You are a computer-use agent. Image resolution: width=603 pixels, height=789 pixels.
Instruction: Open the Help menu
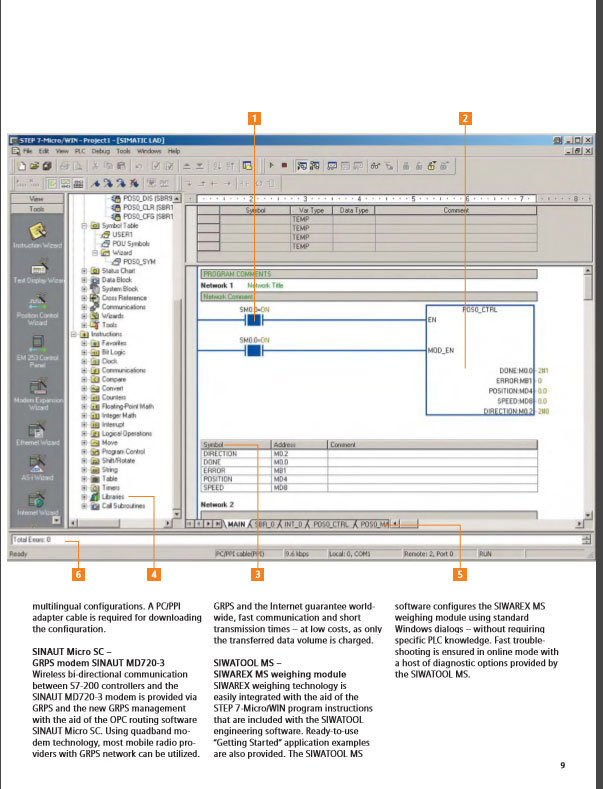[x=174, y=151]
